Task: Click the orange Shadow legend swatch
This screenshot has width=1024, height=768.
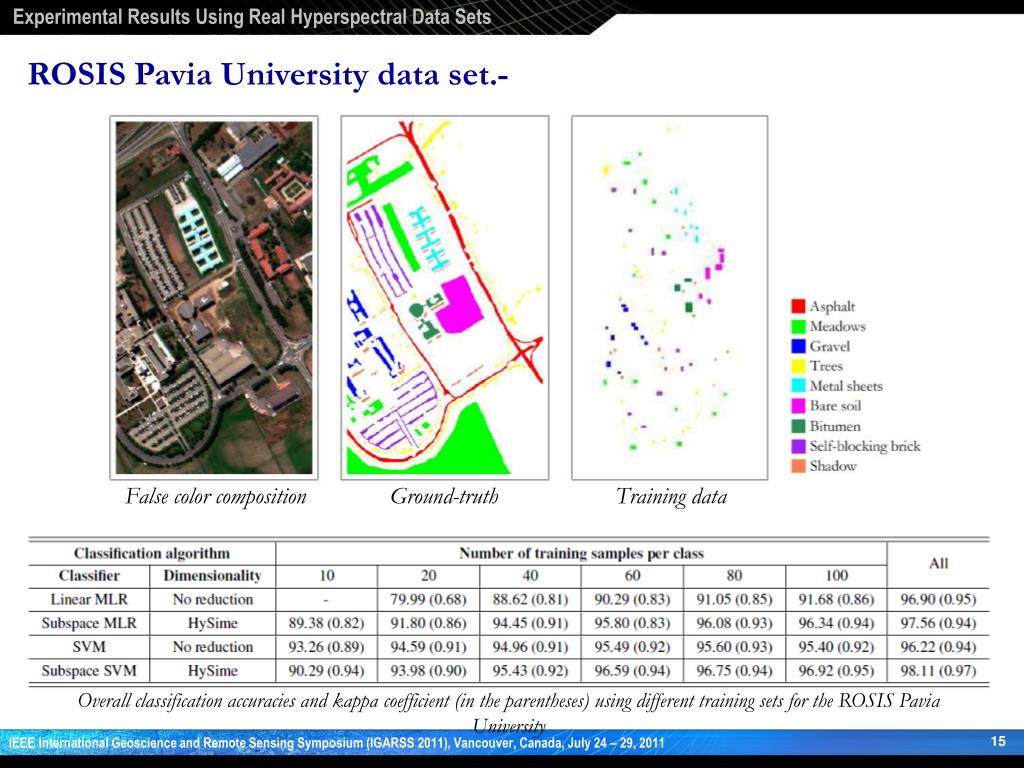Action: tap(798, 466)
